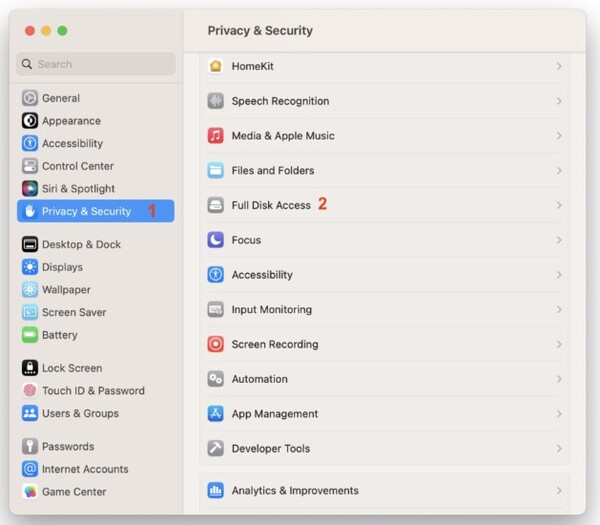Open App Management label text

pyautogui.click(x=275, y=414)
